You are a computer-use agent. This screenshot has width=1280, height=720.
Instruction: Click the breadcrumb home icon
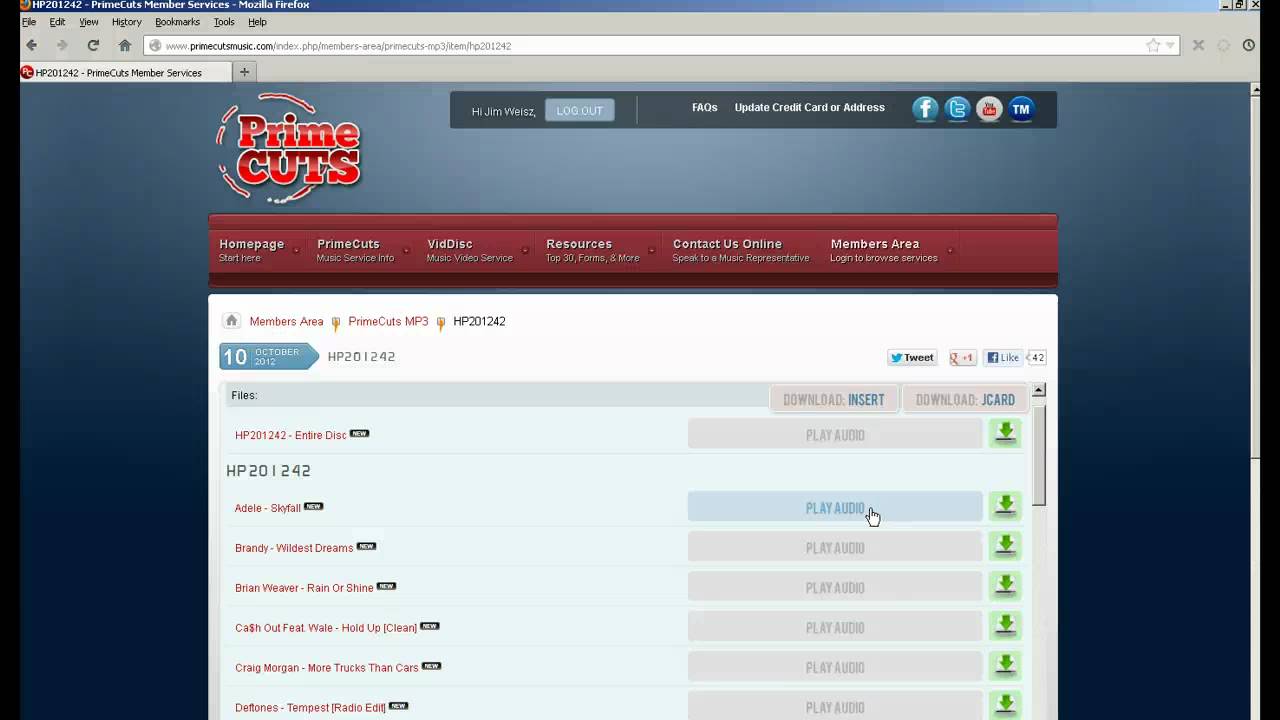point(231,321)
